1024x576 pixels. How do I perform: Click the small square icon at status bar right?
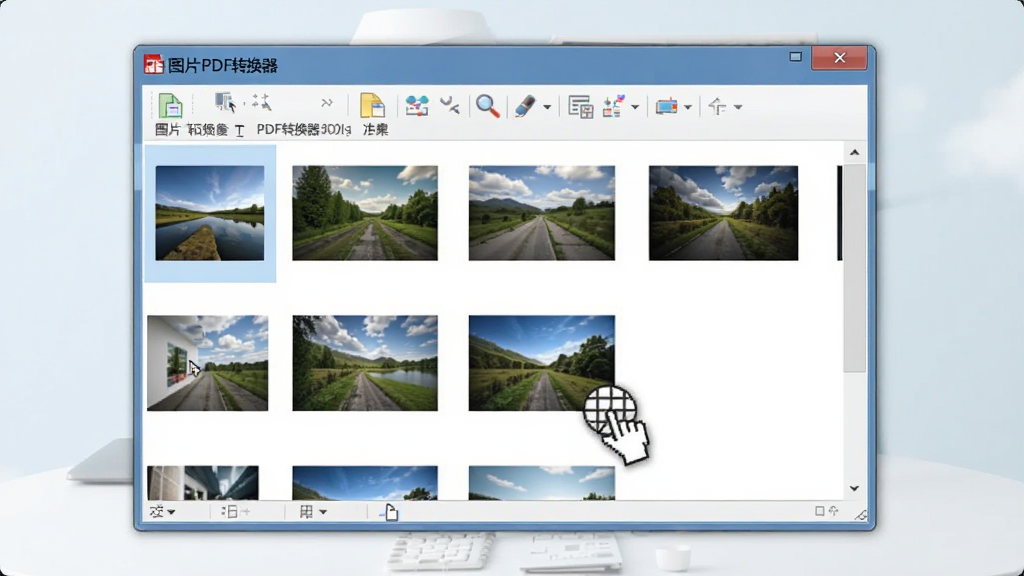[820, 511]
